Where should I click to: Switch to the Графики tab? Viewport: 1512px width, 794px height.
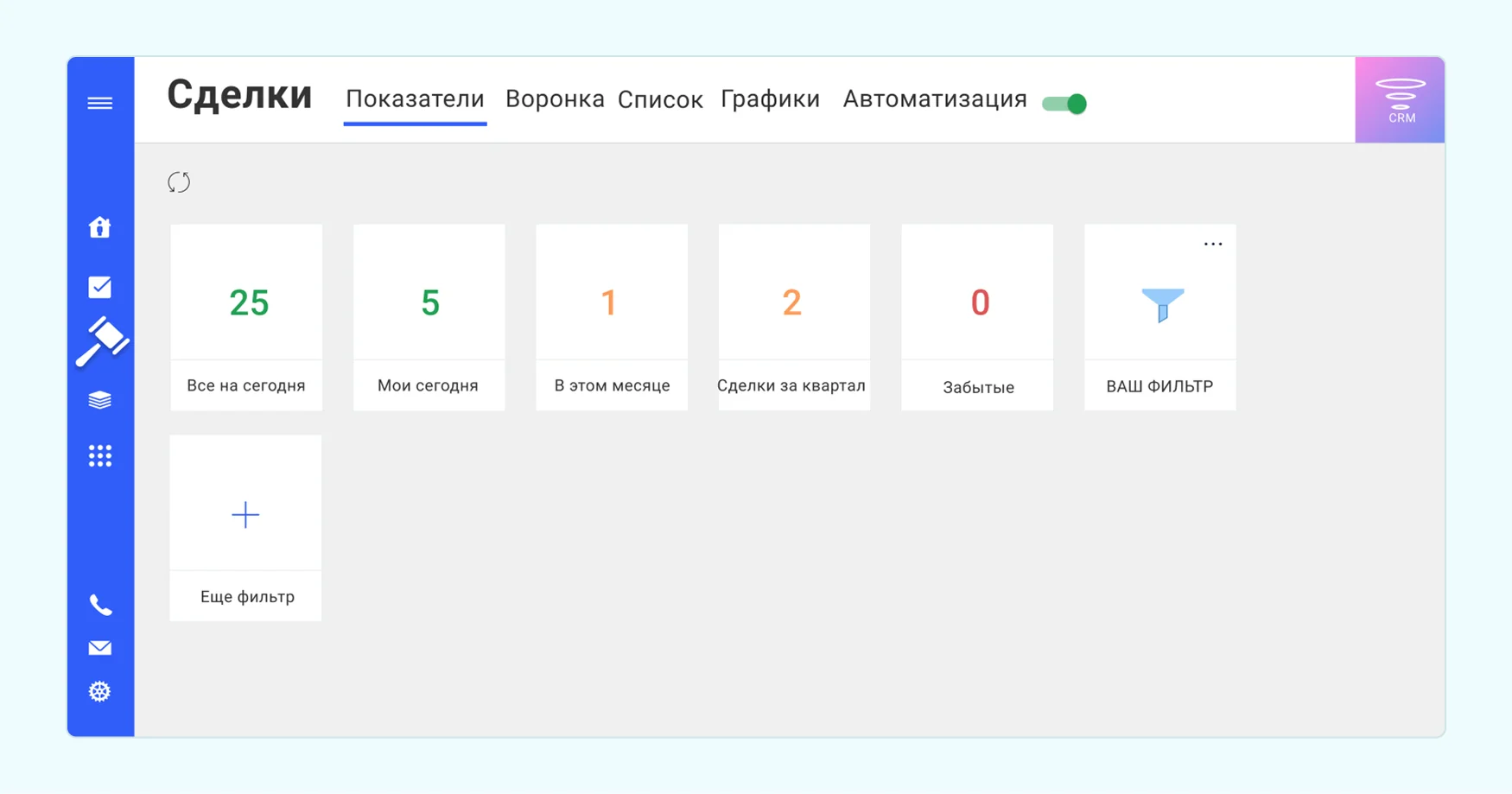[770, 99]
